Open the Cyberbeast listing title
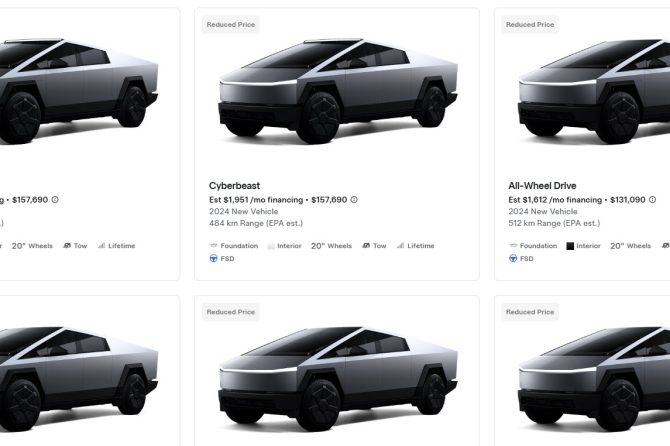 pos(234,186)
